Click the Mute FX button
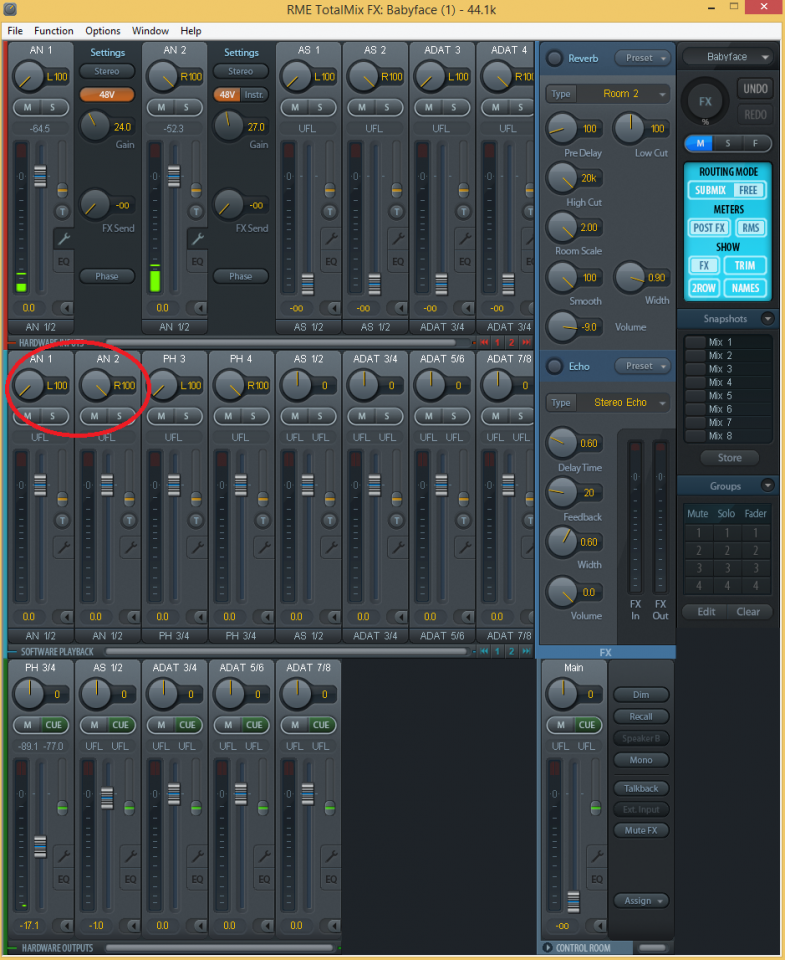The image size is (785, 960). (x=641, y=830)
